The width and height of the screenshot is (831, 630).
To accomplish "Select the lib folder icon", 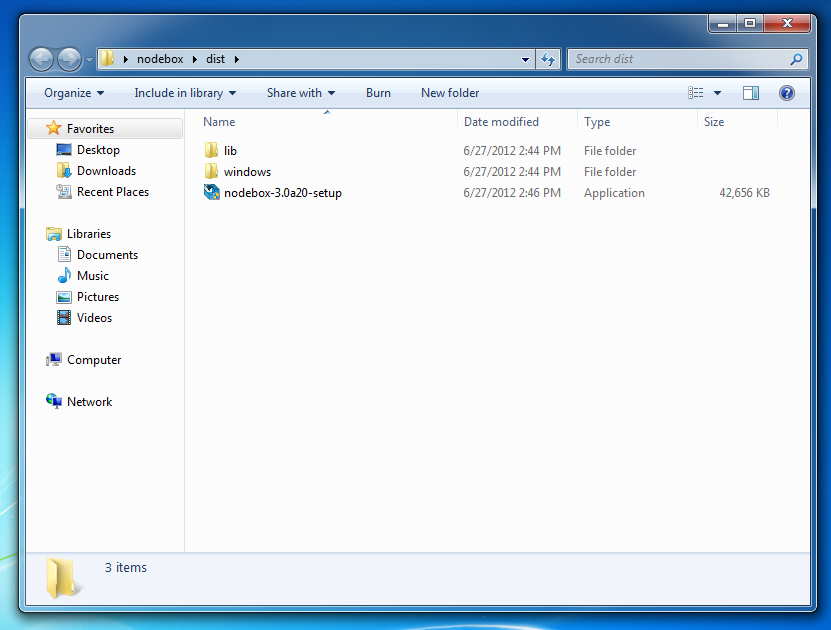I will [211, 150].
